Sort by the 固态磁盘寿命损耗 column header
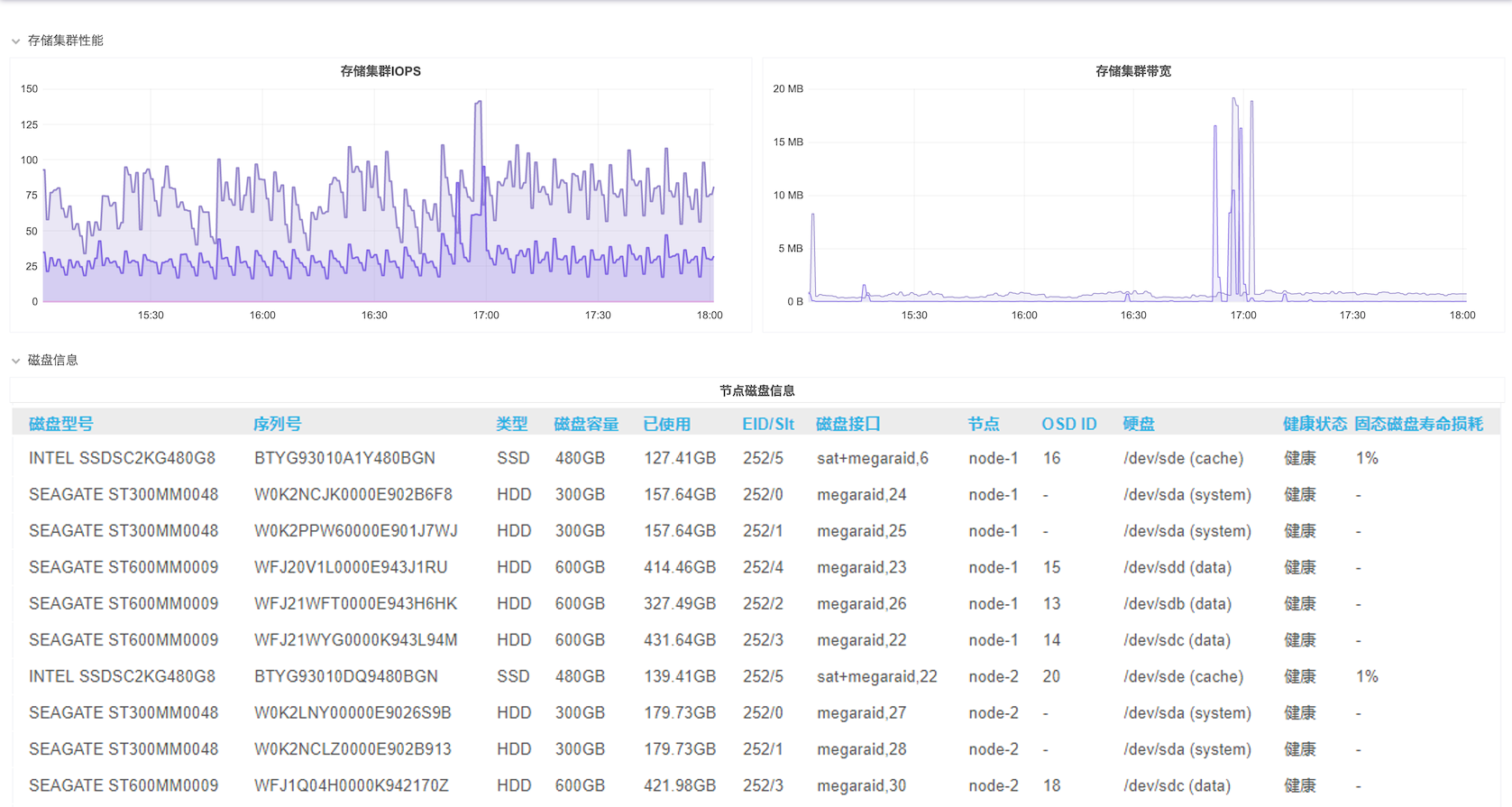 pyautogui.click(x=1418, y=424)
